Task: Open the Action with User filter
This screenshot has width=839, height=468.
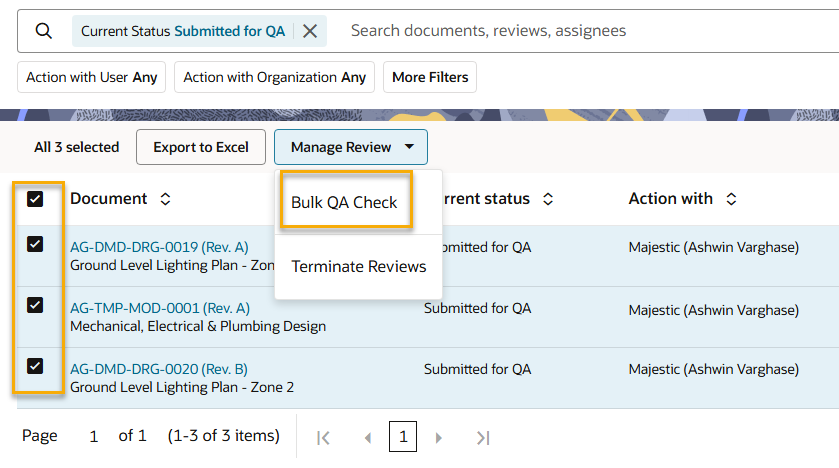Action: click(x=92, y=77)
